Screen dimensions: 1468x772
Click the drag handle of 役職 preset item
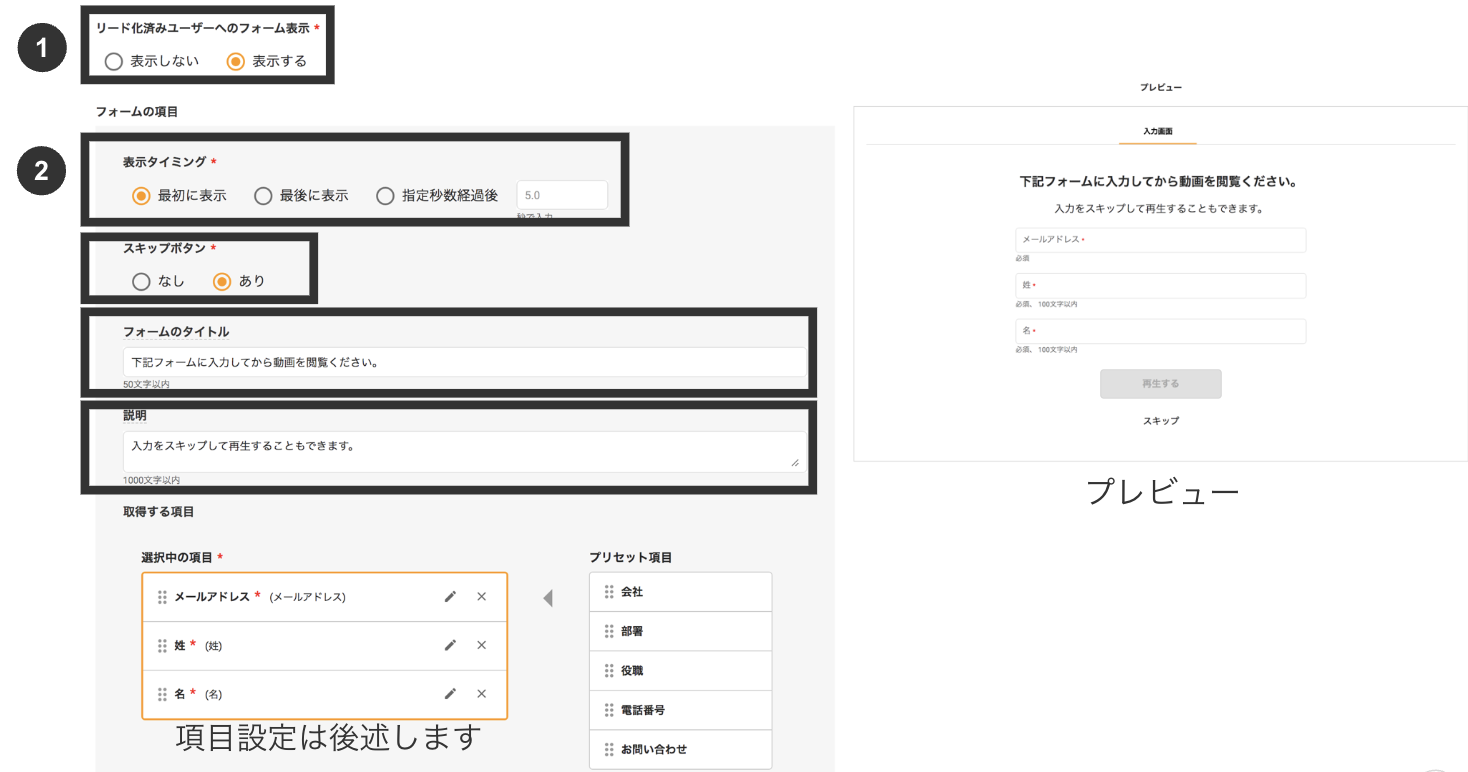coord(610,670)
